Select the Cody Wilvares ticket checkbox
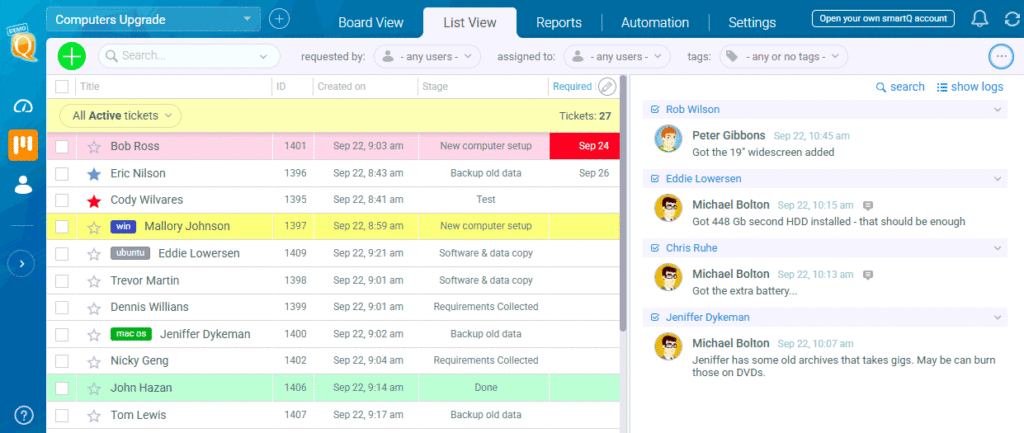This screenshot has height=433, width=1024. pos(62,200)
